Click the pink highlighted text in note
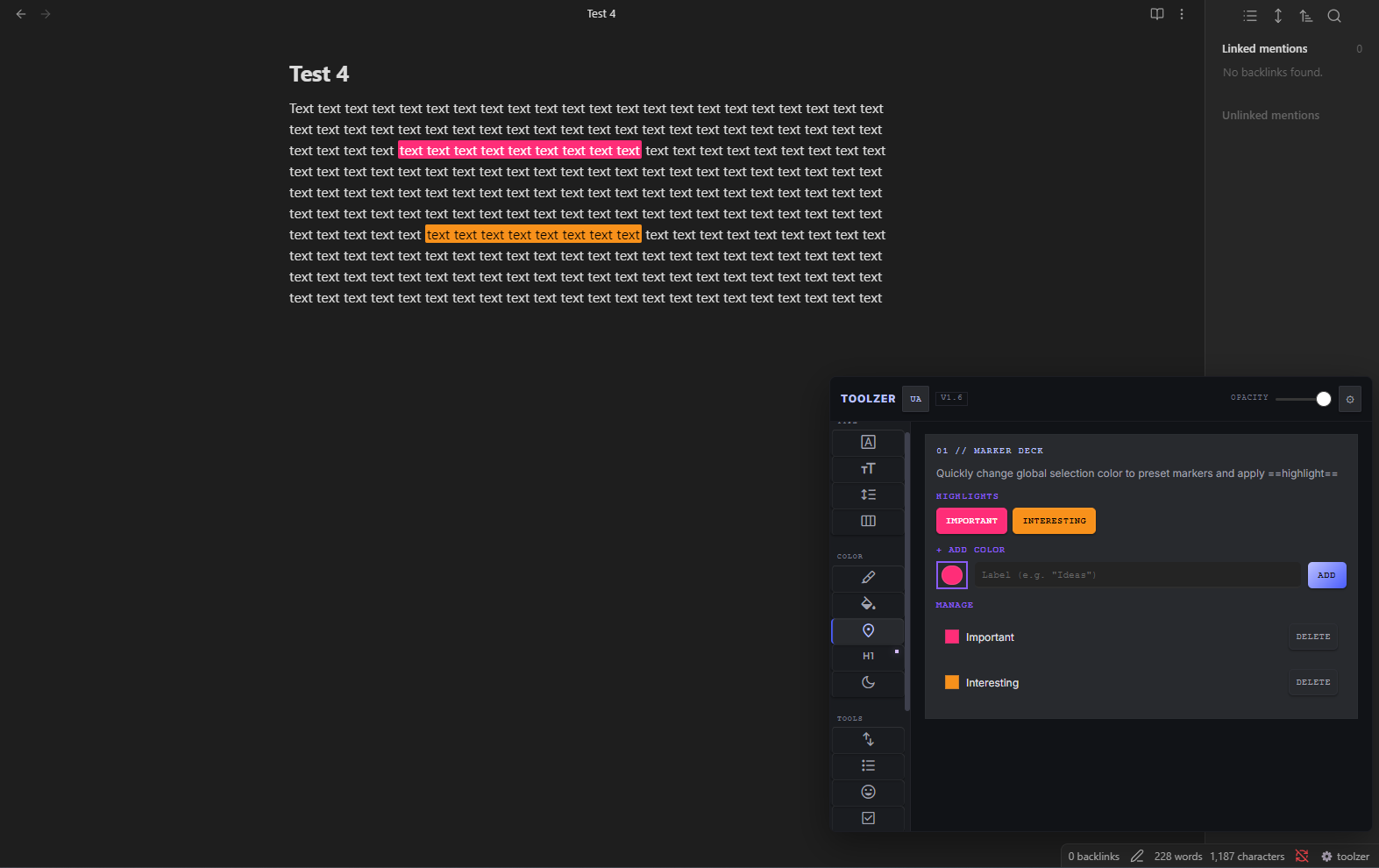The image size is (1379, 868). [x=520, y=151]
